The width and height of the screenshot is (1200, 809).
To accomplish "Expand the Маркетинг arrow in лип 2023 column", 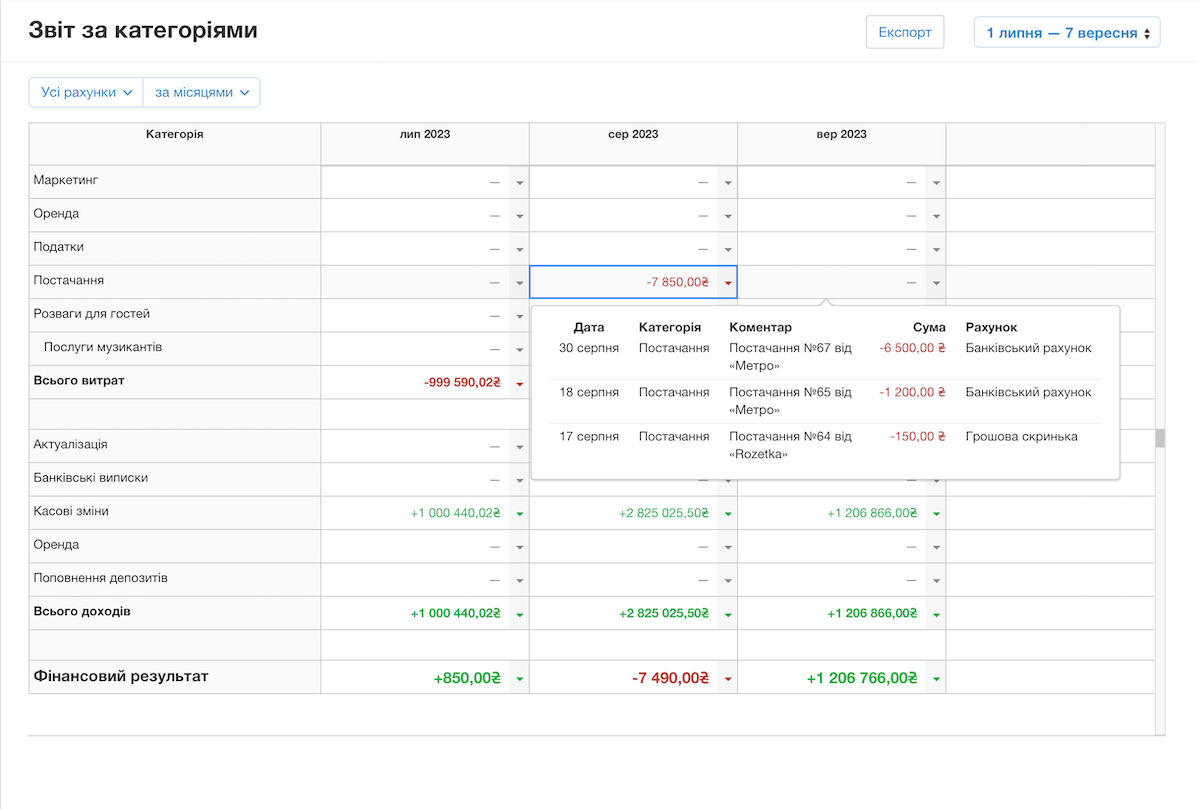I will [x=519, y=183].
